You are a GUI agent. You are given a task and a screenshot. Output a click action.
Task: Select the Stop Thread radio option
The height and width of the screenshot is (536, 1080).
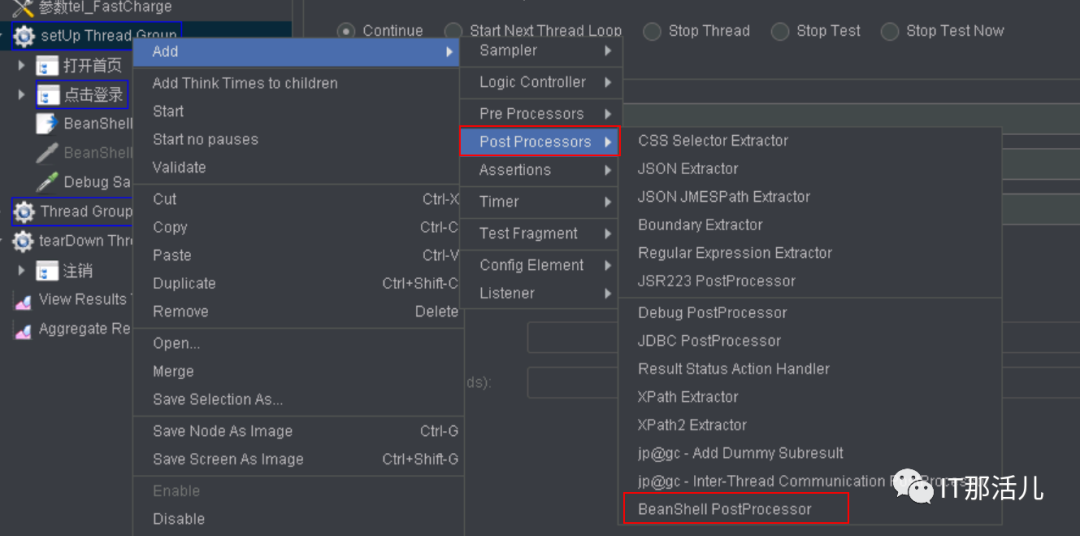(x=652, y=31)
